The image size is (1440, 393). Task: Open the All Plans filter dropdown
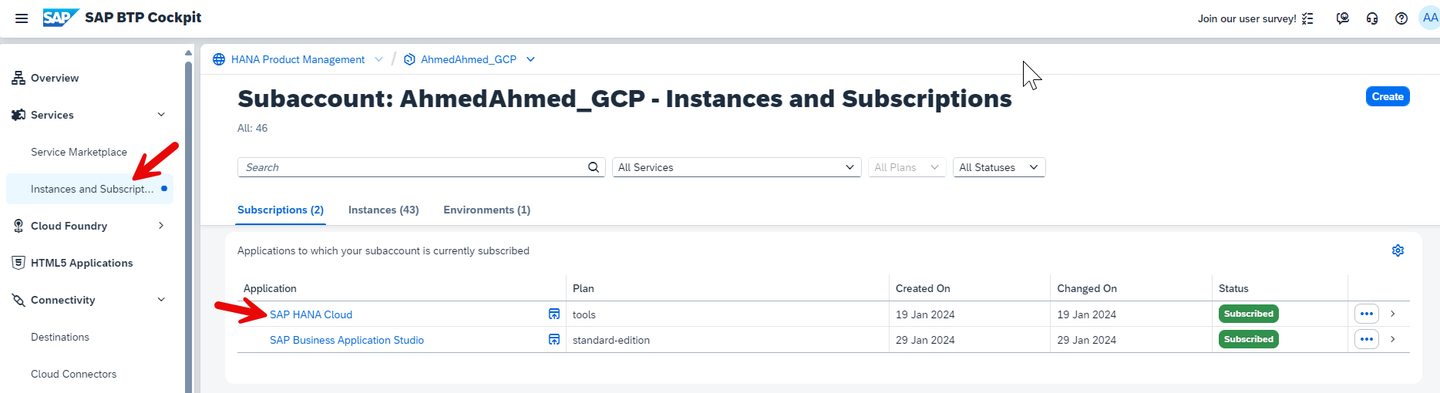coord(907,167)
